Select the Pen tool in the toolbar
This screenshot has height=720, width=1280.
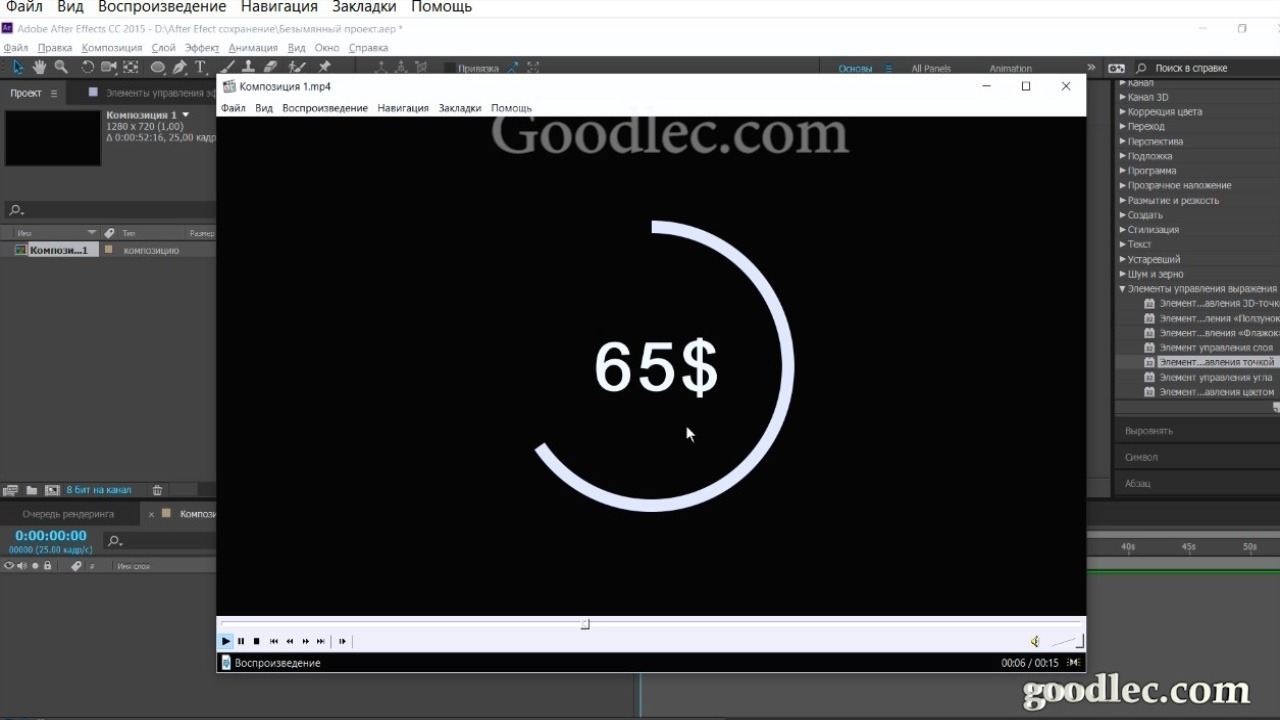coord(180,68)
